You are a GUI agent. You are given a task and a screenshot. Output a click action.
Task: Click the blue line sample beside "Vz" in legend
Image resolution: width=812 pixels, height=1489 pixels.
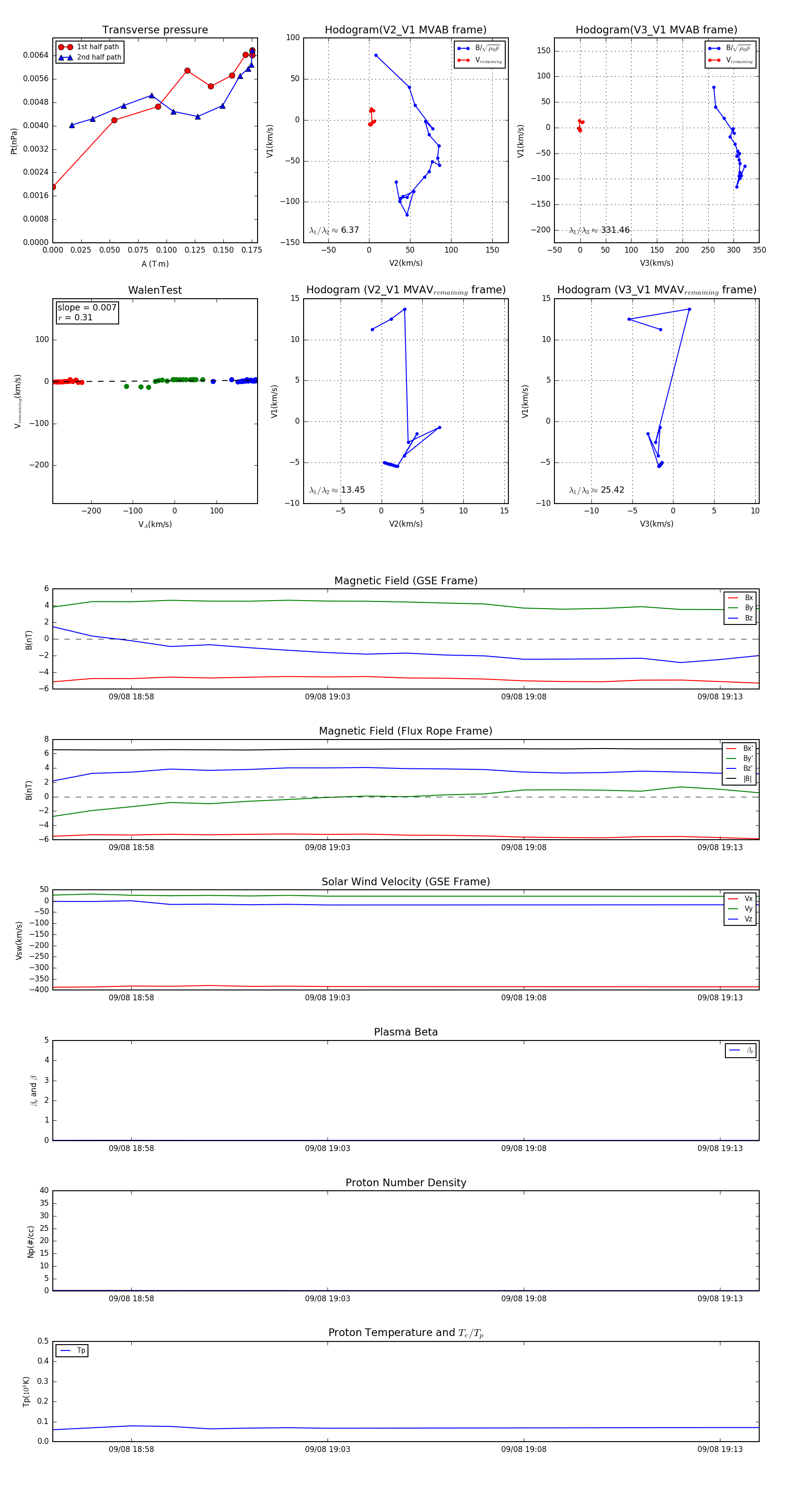[x=733, y=919]
